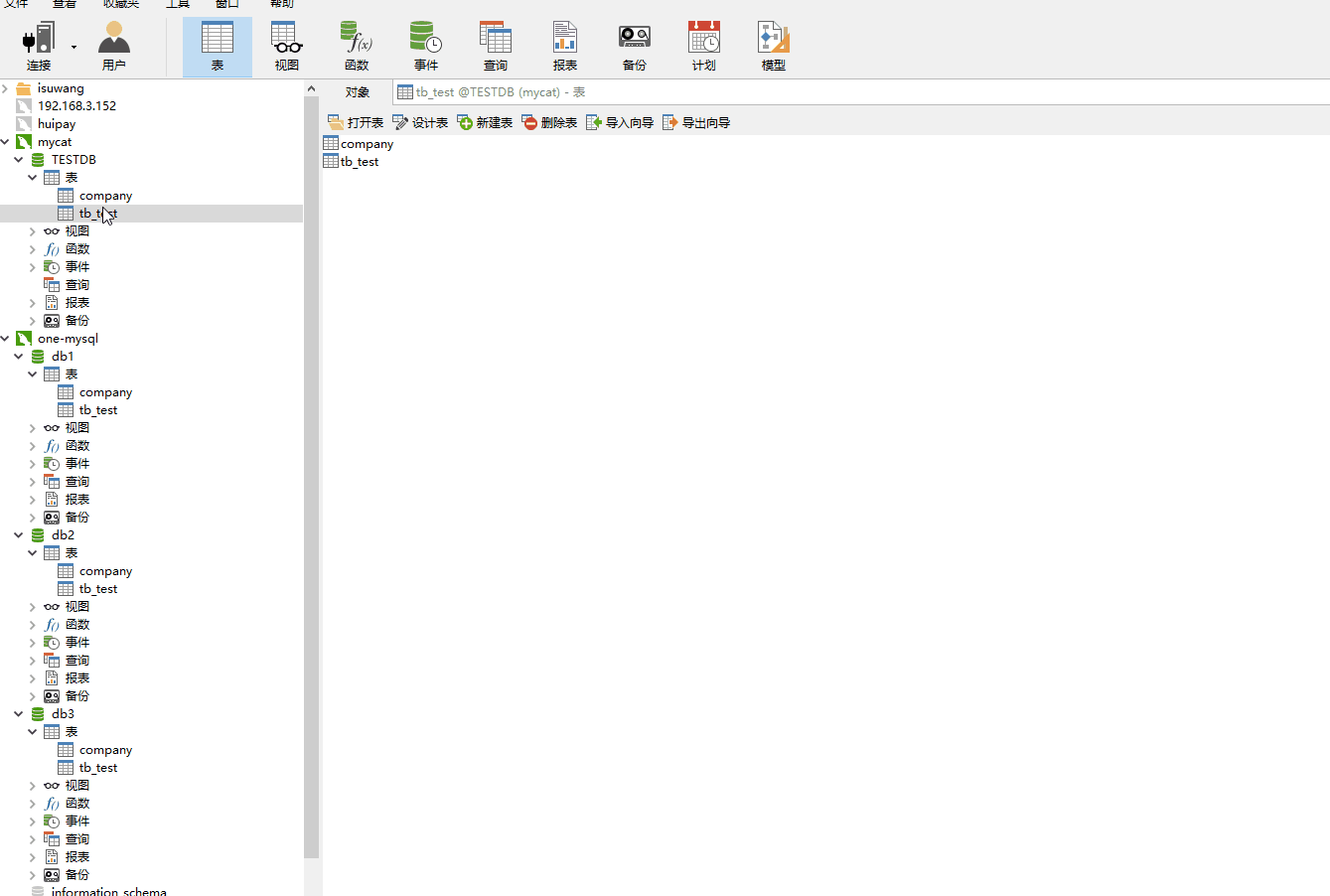Select the Backup (备份) toolbar icon
The width and height of the screenshot is (1330, 896).
[635, 47]
